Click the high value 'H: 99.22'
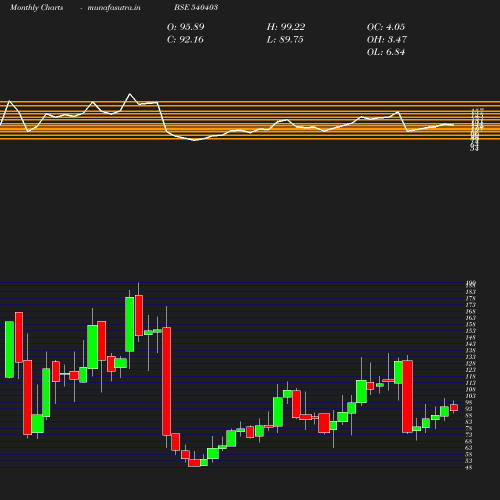500x500 pixels. point(286,27)
